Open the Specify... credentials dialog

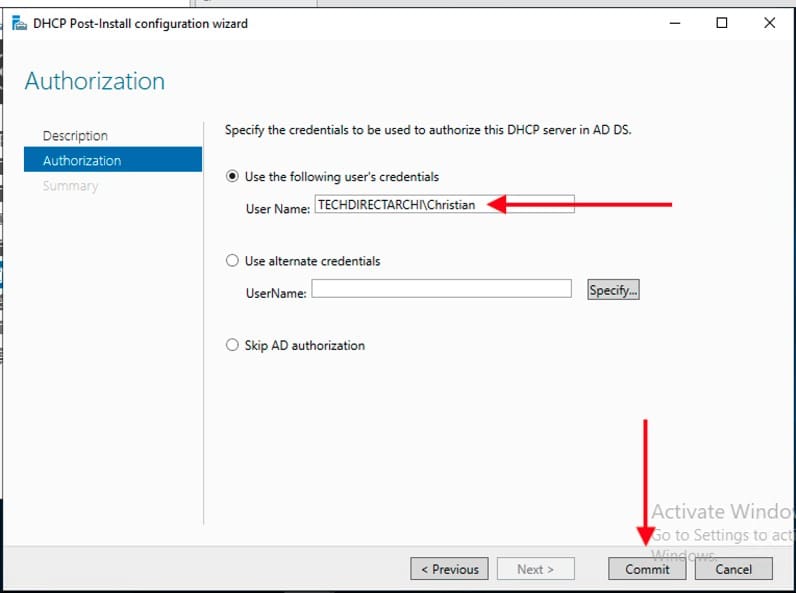tap(613, 290)
